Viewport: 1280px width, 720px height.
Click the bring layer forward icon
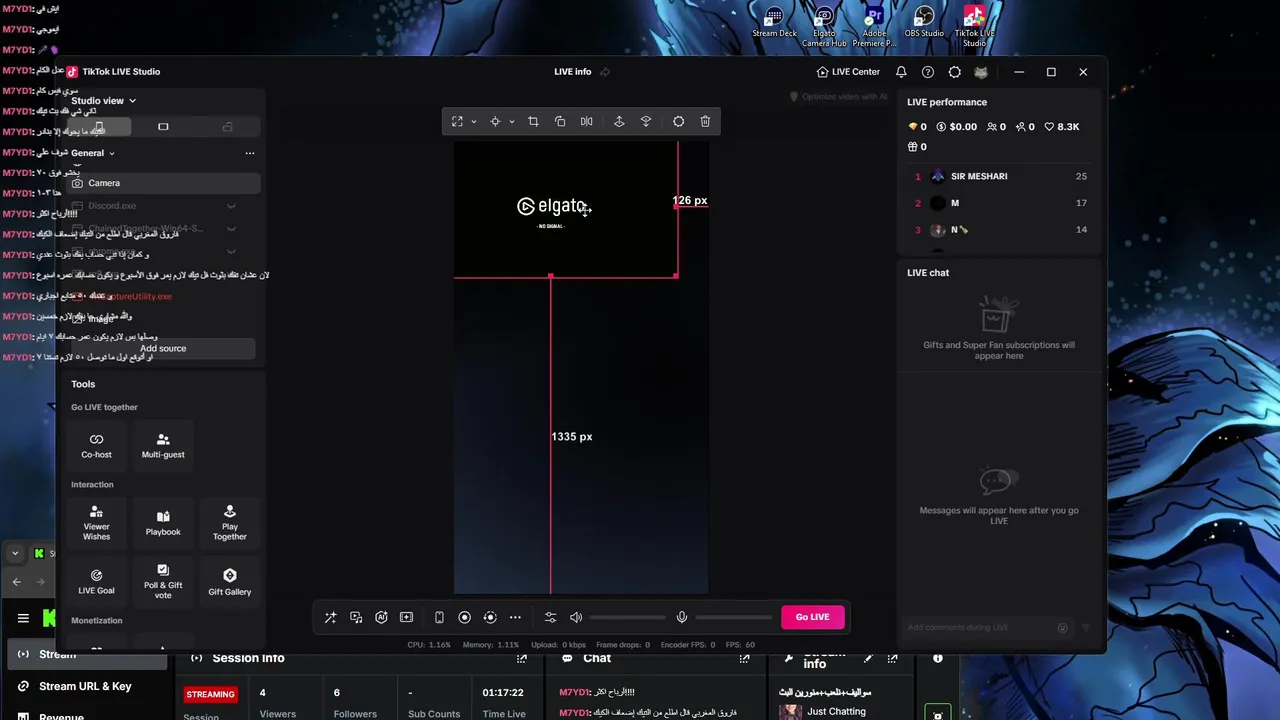tap(619, 122)
